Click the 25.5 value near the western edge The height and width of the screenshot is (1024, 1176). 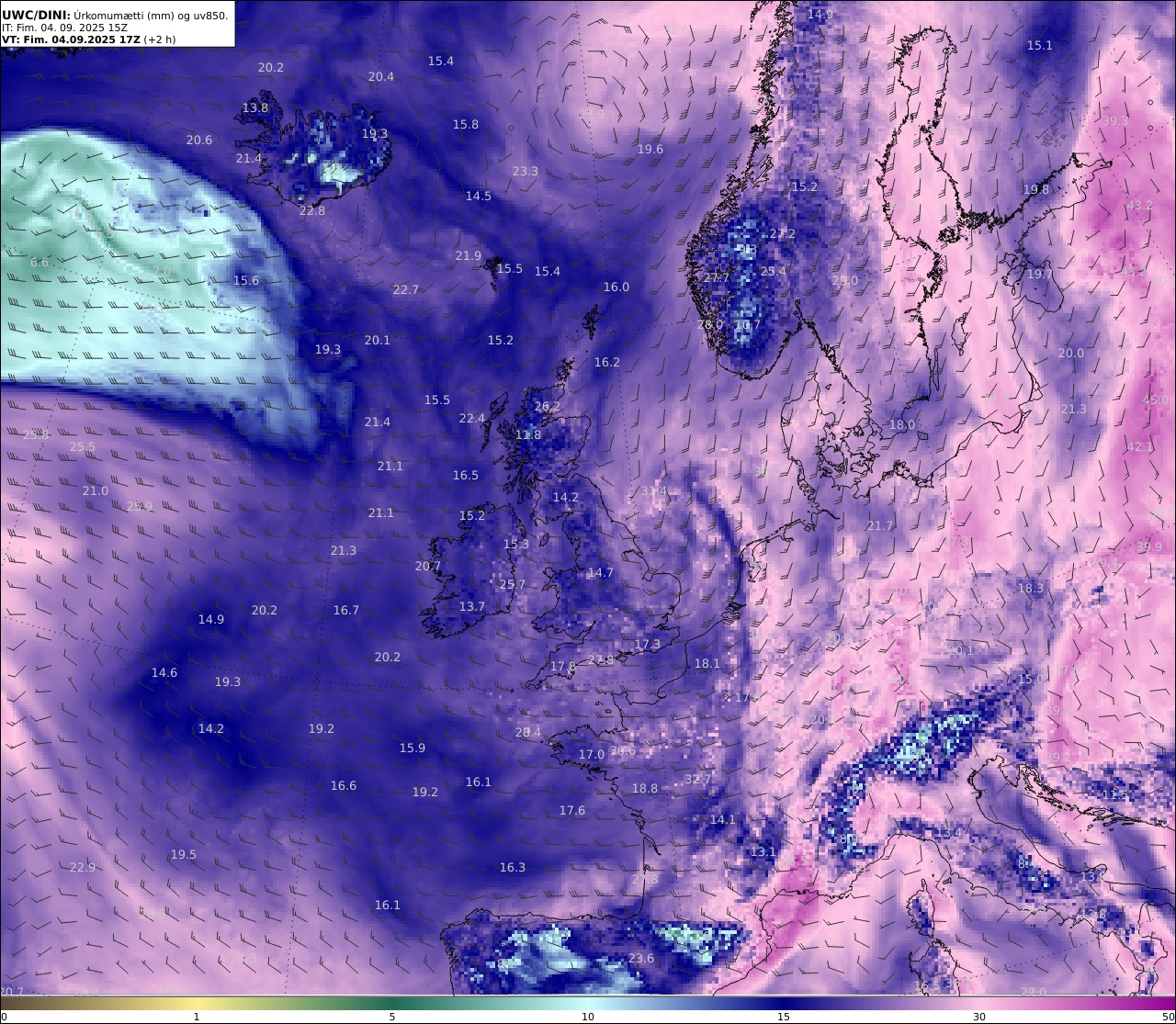(83, 447)
